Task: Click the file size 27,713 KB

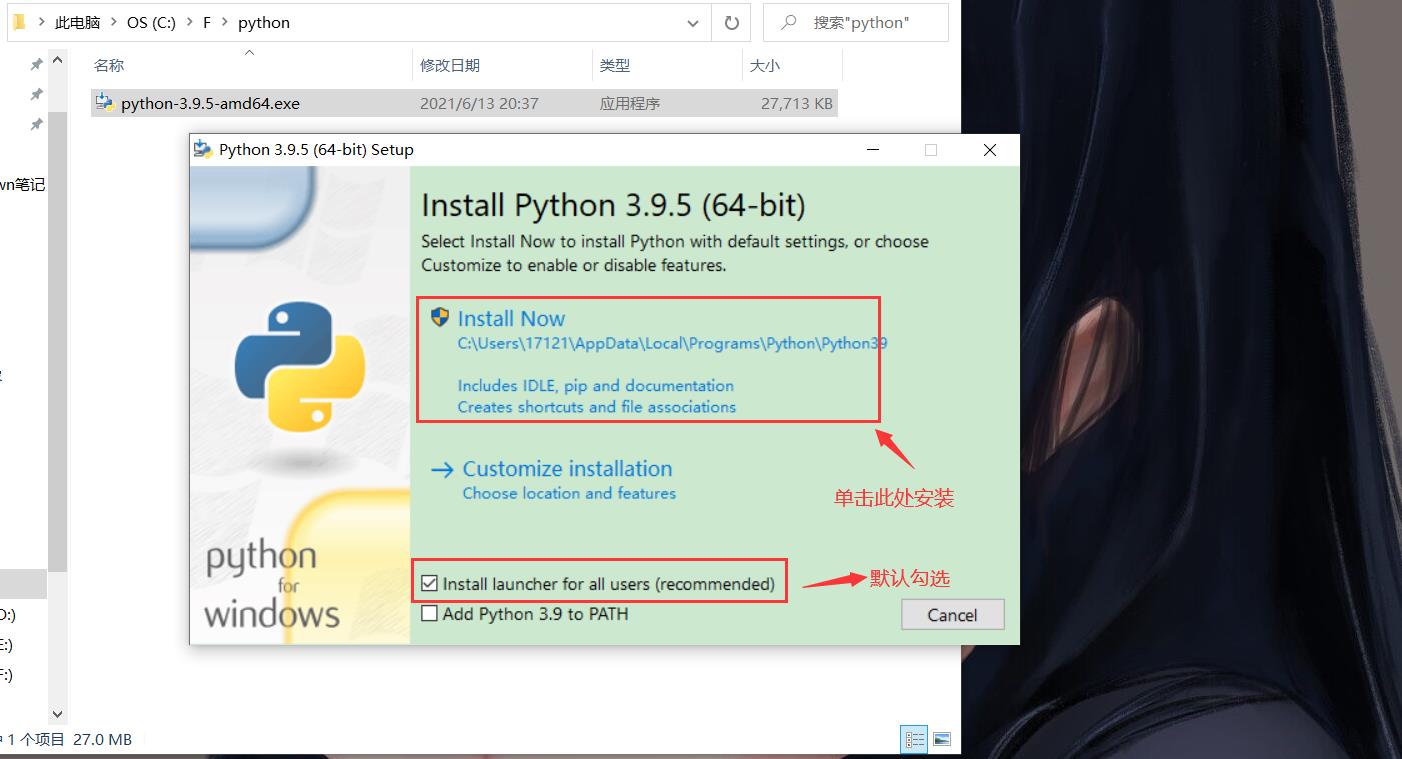Action: (x=797, y=103)
